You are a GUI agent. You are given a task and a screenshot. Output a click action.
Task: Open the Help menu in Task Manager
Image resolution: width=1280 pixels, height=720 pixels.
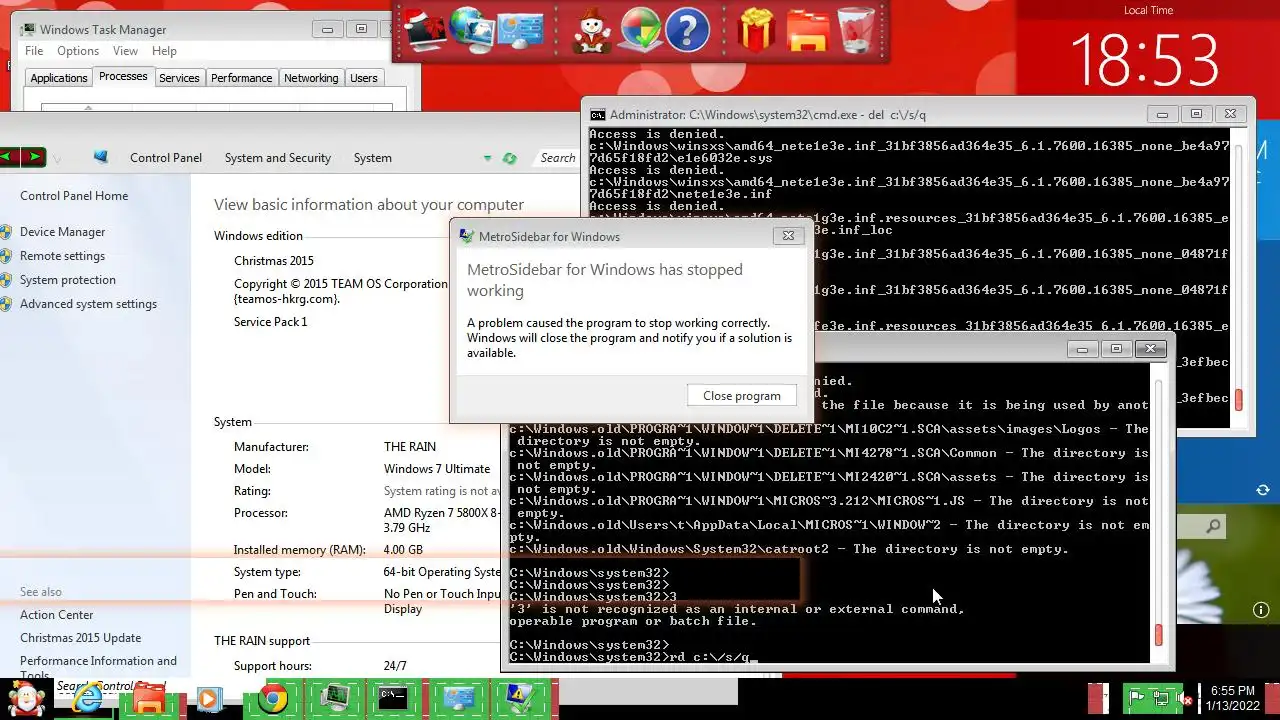click(164, 51)
